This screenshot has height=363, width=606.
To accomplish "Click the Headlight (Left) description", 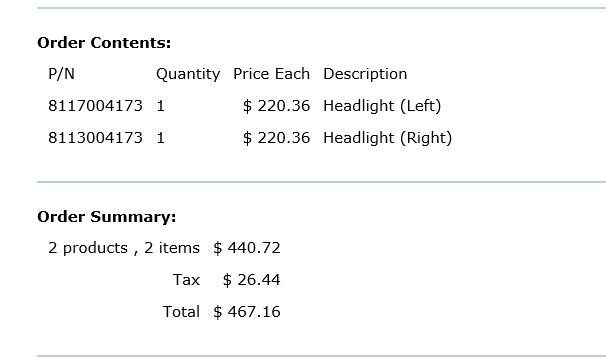I will [x=382, y=106].
